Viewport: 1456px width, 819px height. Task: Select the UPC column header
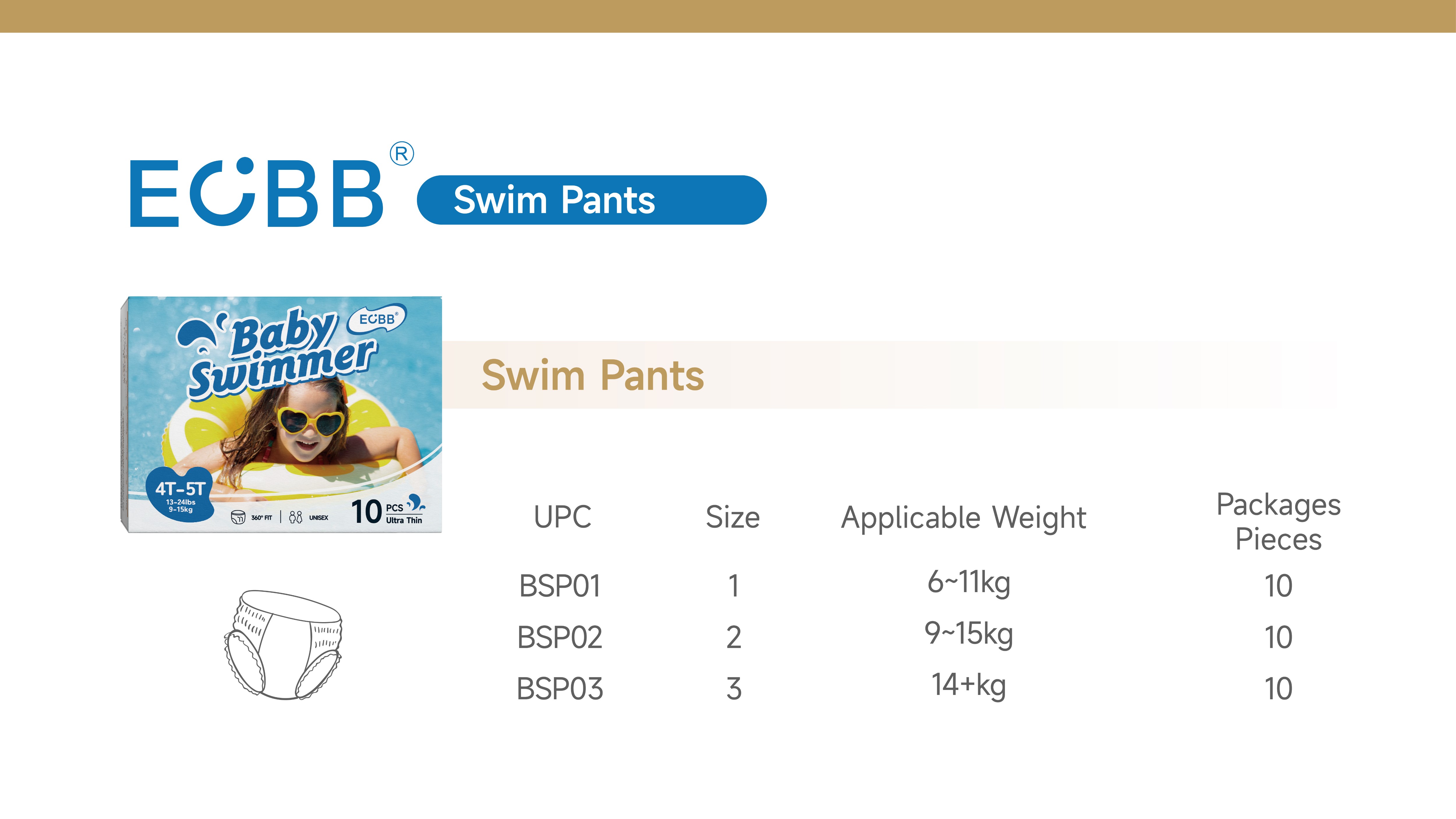(562, 517)
